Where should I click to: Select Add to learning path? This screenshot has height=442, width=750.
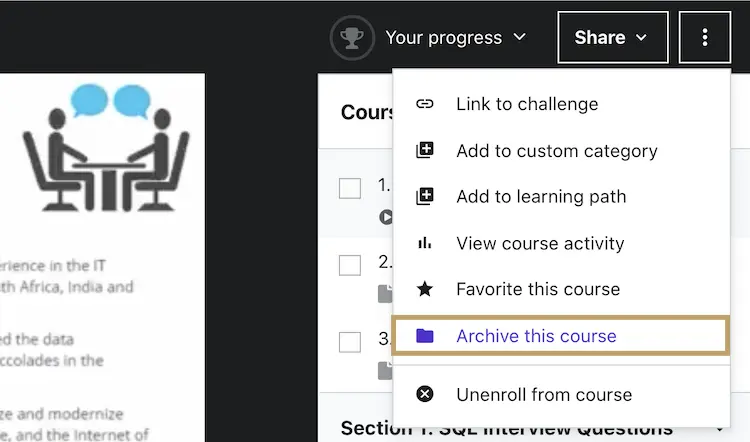[541, 197]
